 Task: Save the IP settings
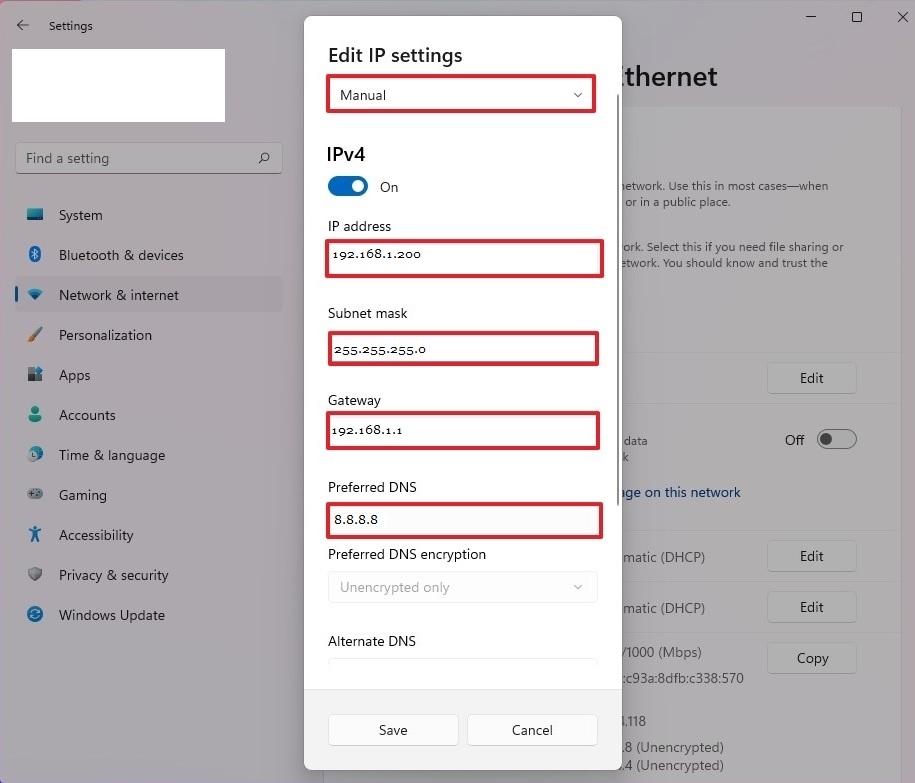pos(393,730)
